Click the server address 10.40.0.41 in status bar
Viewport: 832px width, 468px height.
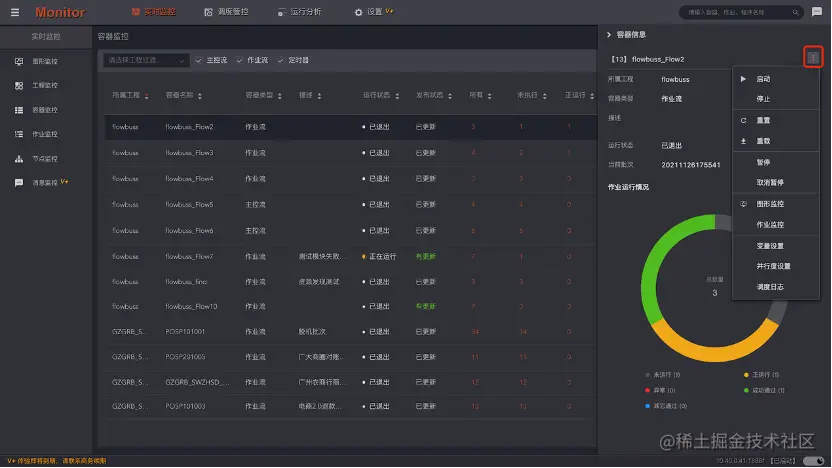coord(741,461)
